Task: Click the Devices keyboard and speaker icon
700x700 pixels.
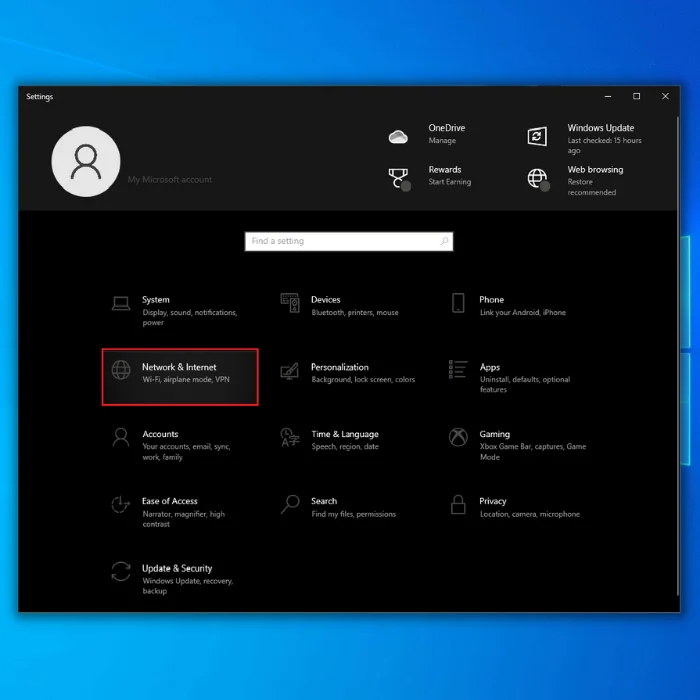Action: click(290, 303)
